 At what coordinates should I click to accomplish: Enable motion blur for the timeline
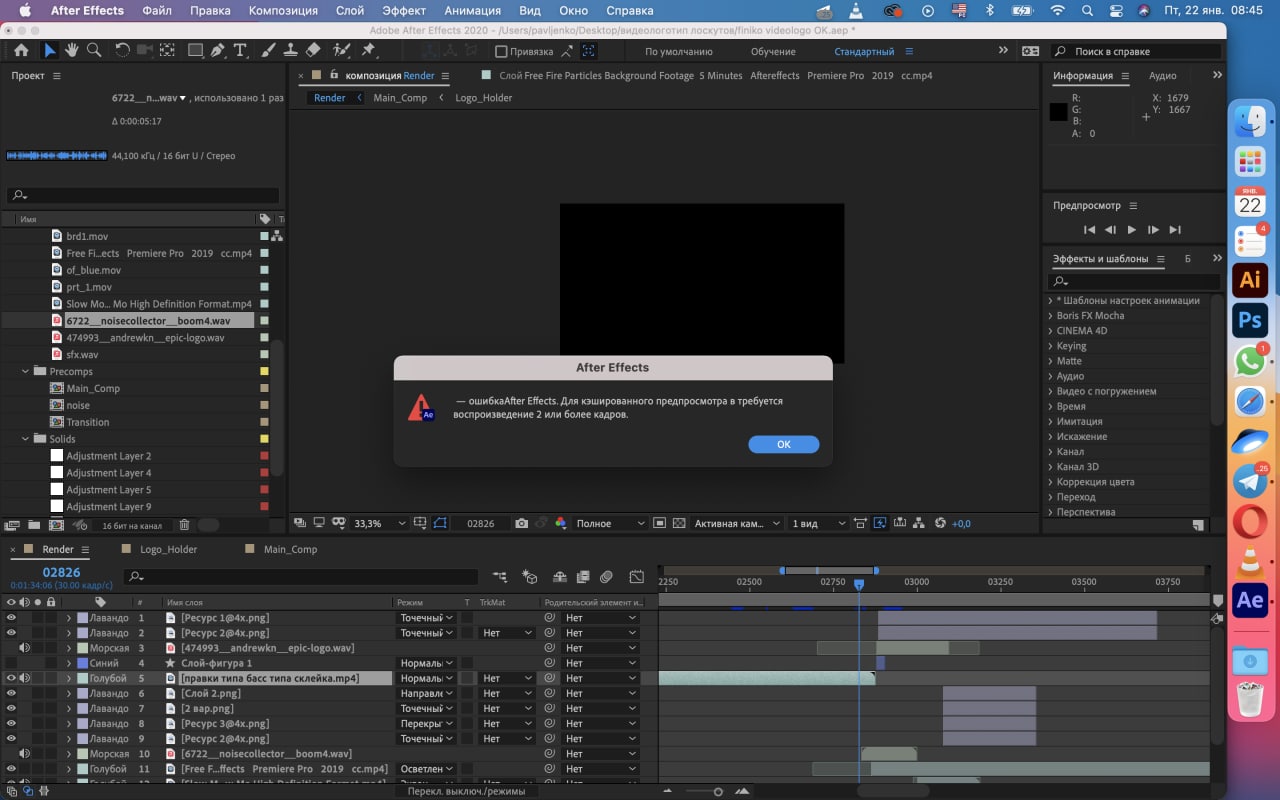606,577
